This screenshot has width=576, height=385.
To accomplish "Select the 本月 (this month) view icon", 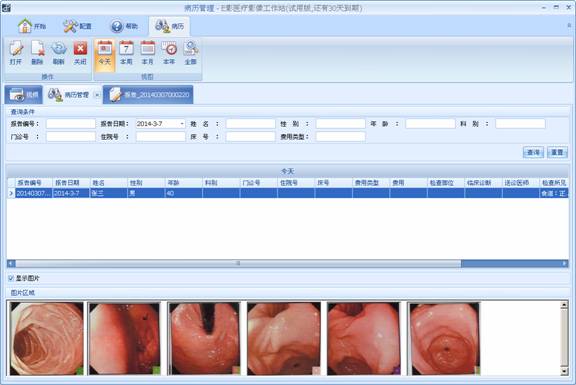I will point(148,53).
